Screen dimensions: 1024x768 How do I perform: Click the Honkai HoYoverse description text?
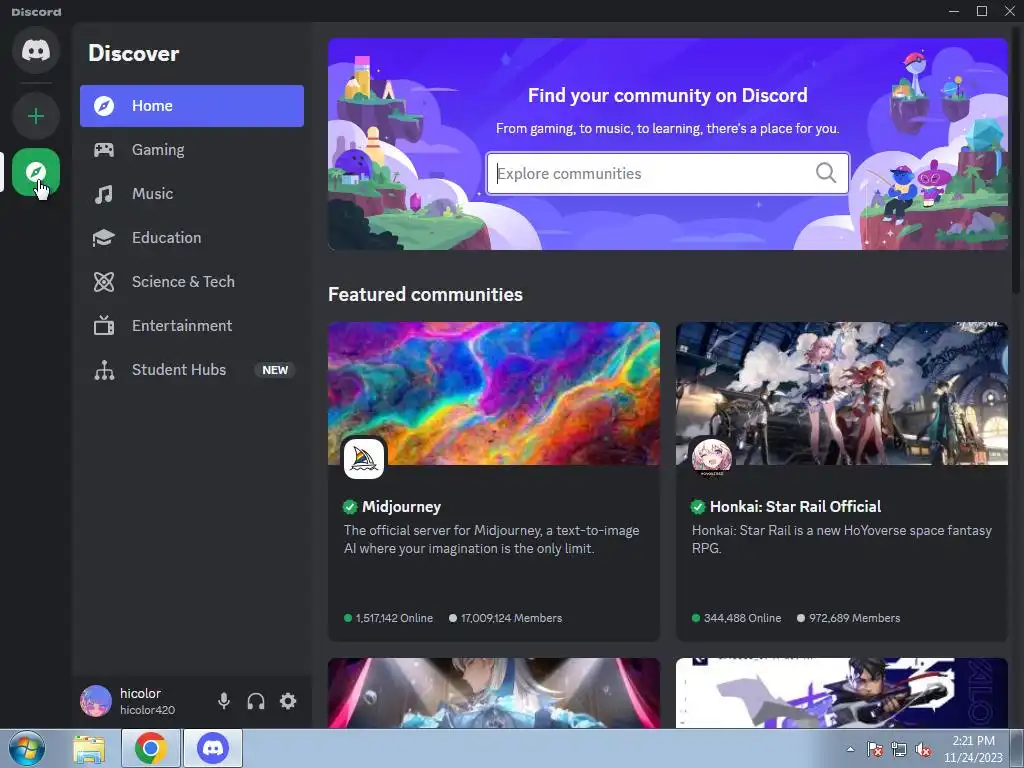click(x=841, y=539)
